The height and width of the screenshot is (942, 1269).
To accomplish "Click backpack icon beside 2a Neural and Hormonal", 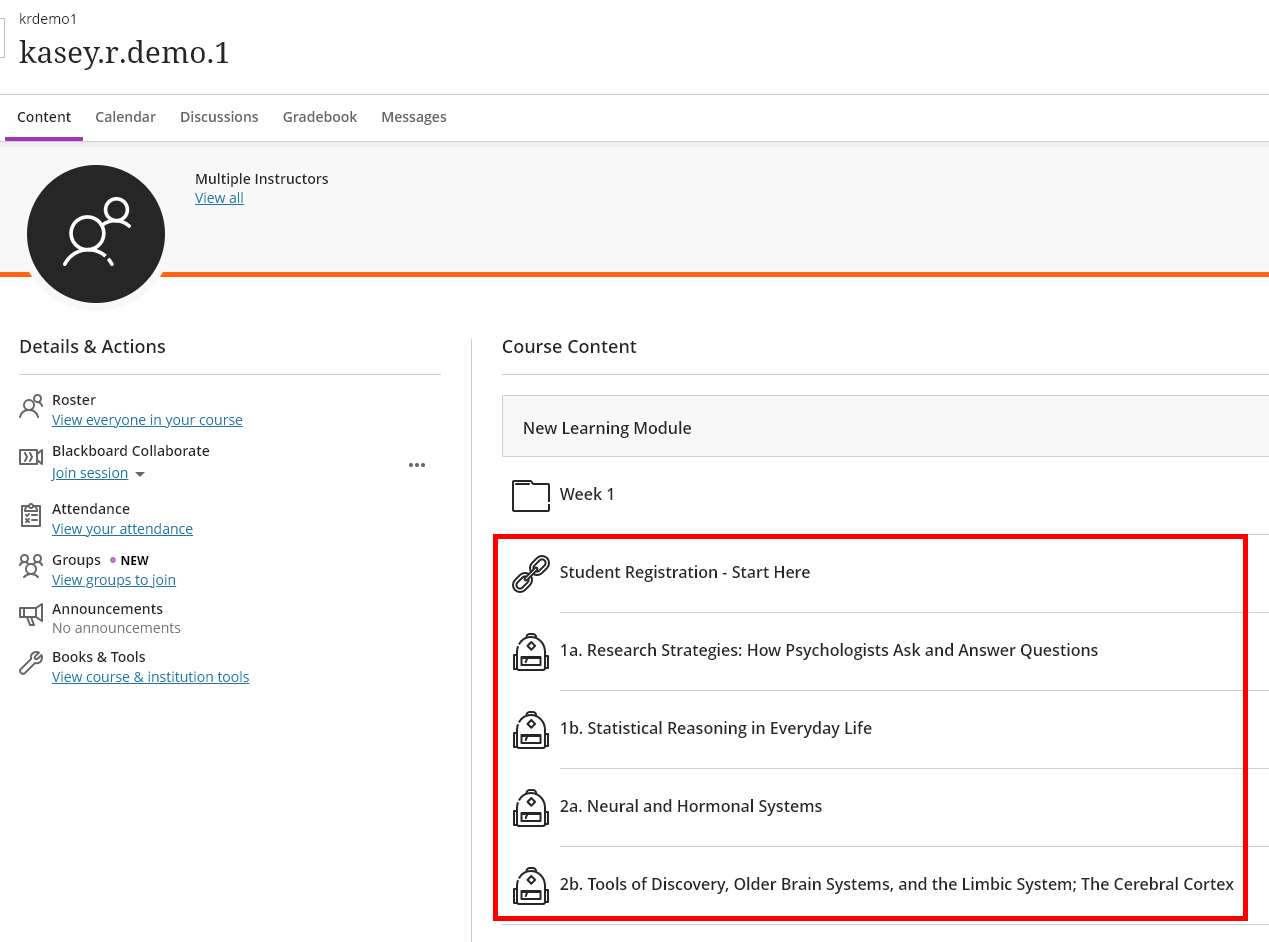I will (x=531, y=808).
